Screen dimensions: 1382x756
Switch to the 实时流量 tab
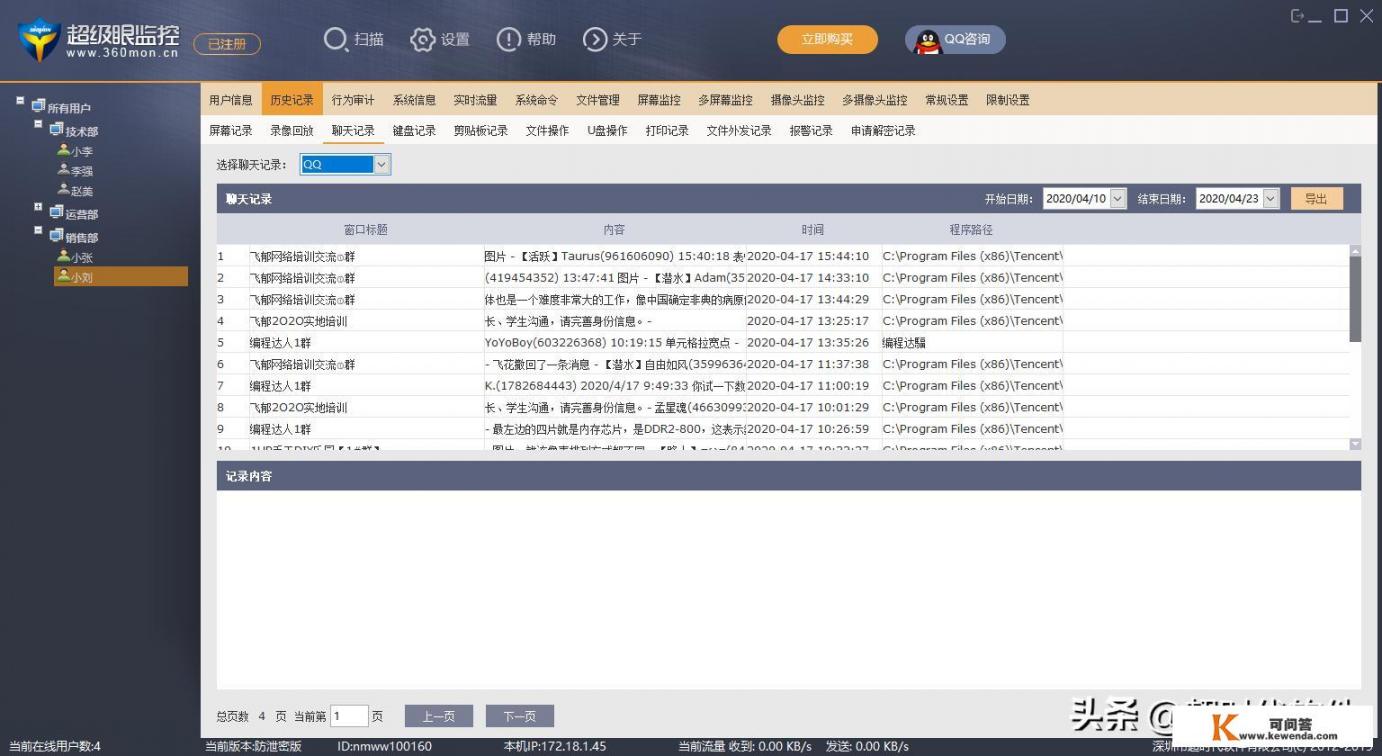(x=475, y=100)
